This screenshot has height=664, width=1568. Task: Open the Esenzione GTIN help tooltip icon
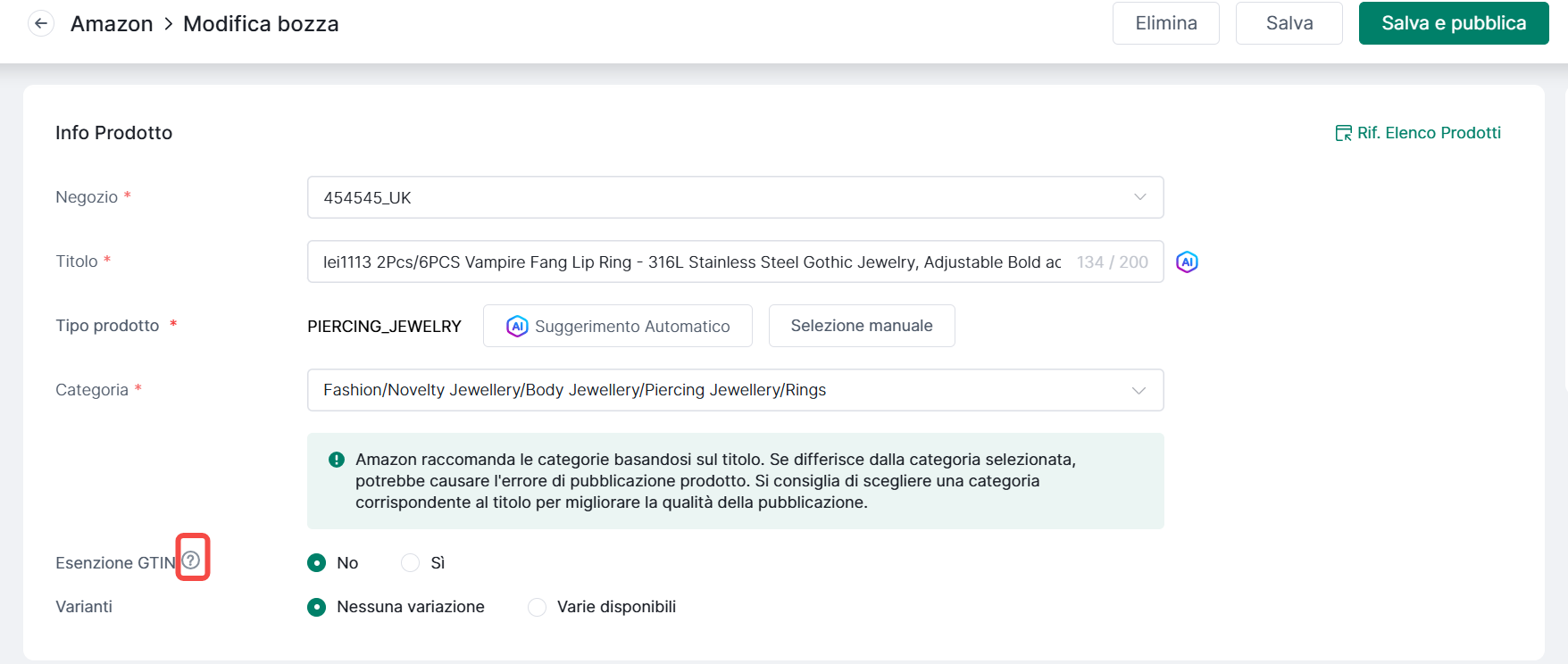pos(191,560)
